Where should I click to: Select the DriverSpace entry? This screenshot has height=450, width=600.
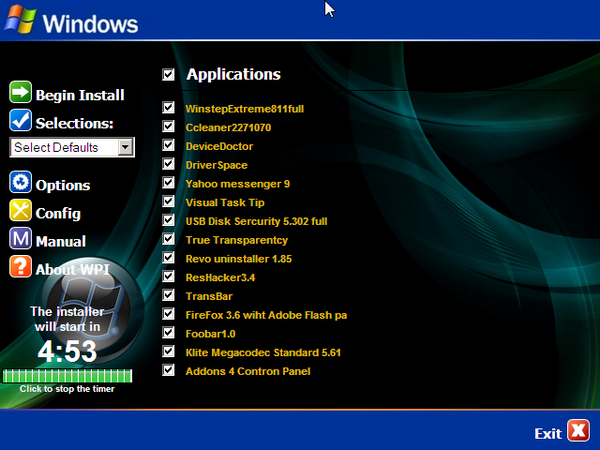217,165
